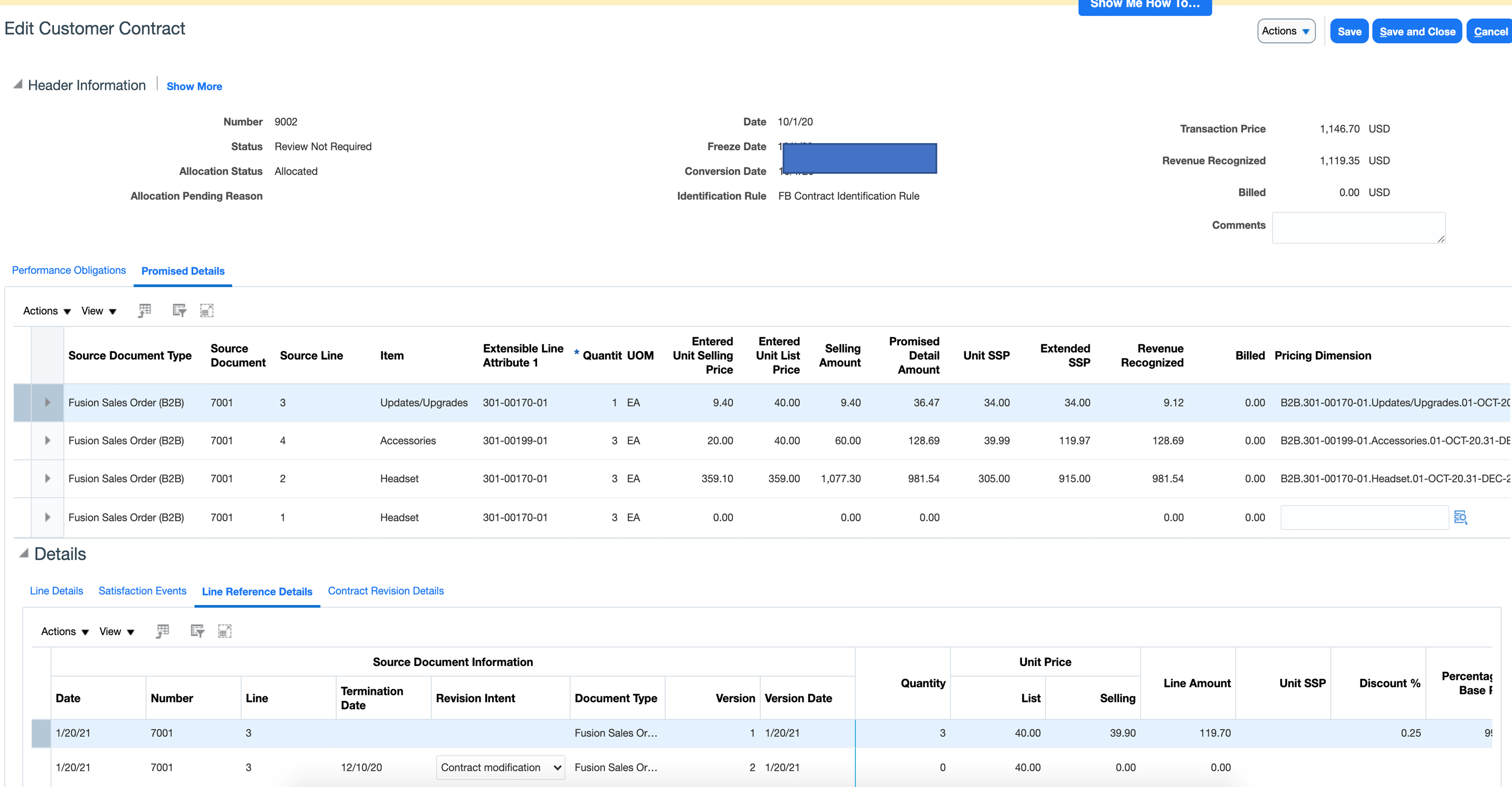This screenshot has height=787, width=1512.
Task: Click Export to Excel icon in Promised Details toolbar
Action: (x=144, y=310)
